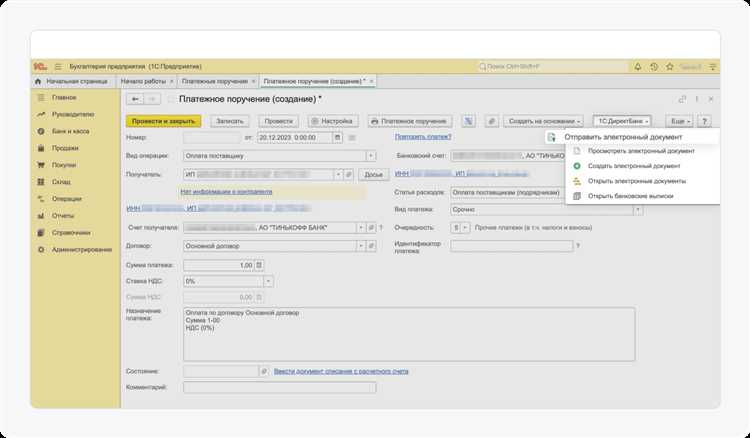Screen dimensions: 750x438
Task: Open the Создать на основании dropdown
Action: pyautogui.click(x=543, y=121)
